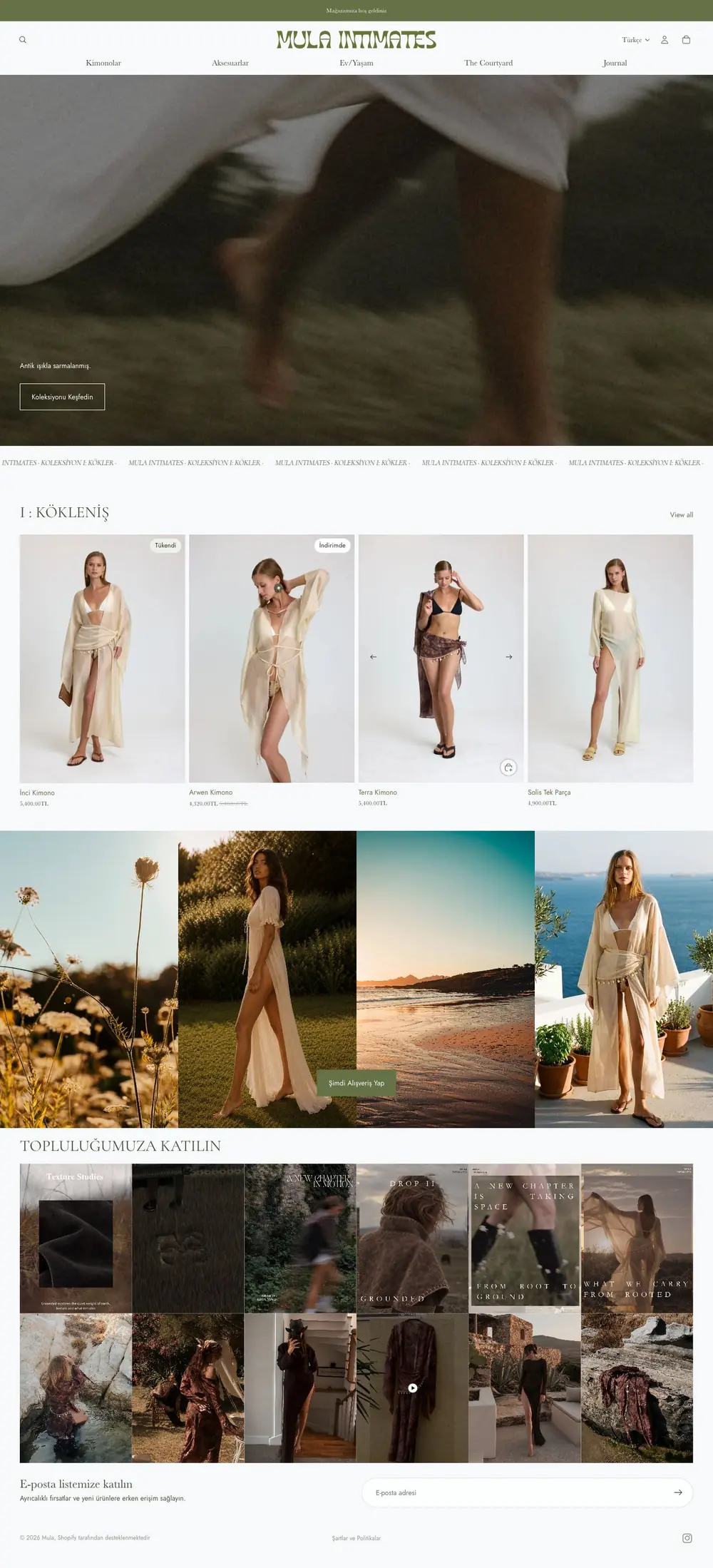Click sunset beach lookbook image
The image size is (713, 1568).
point(446,979)
